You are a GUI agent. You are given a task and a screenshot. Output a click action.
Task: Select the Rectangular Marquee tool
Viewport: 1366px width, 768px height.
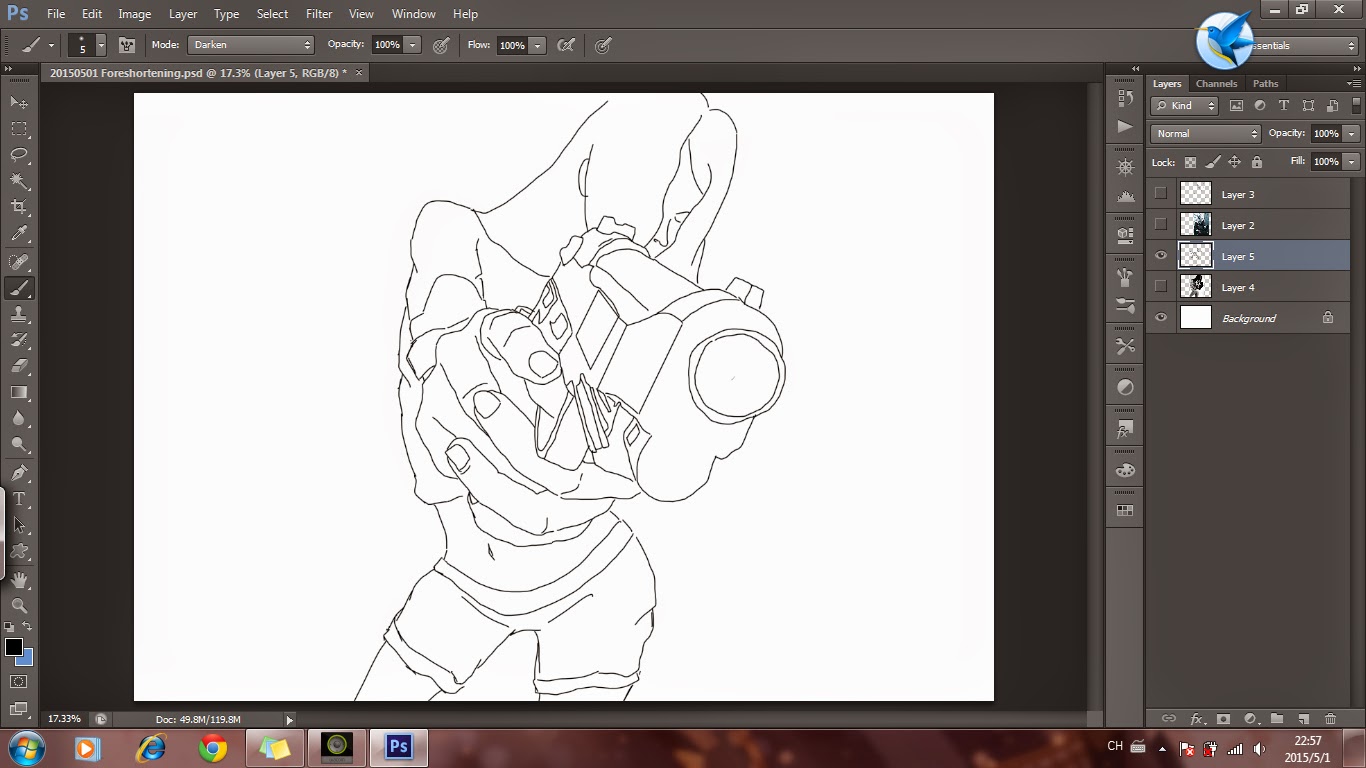[x=18, y=128]
